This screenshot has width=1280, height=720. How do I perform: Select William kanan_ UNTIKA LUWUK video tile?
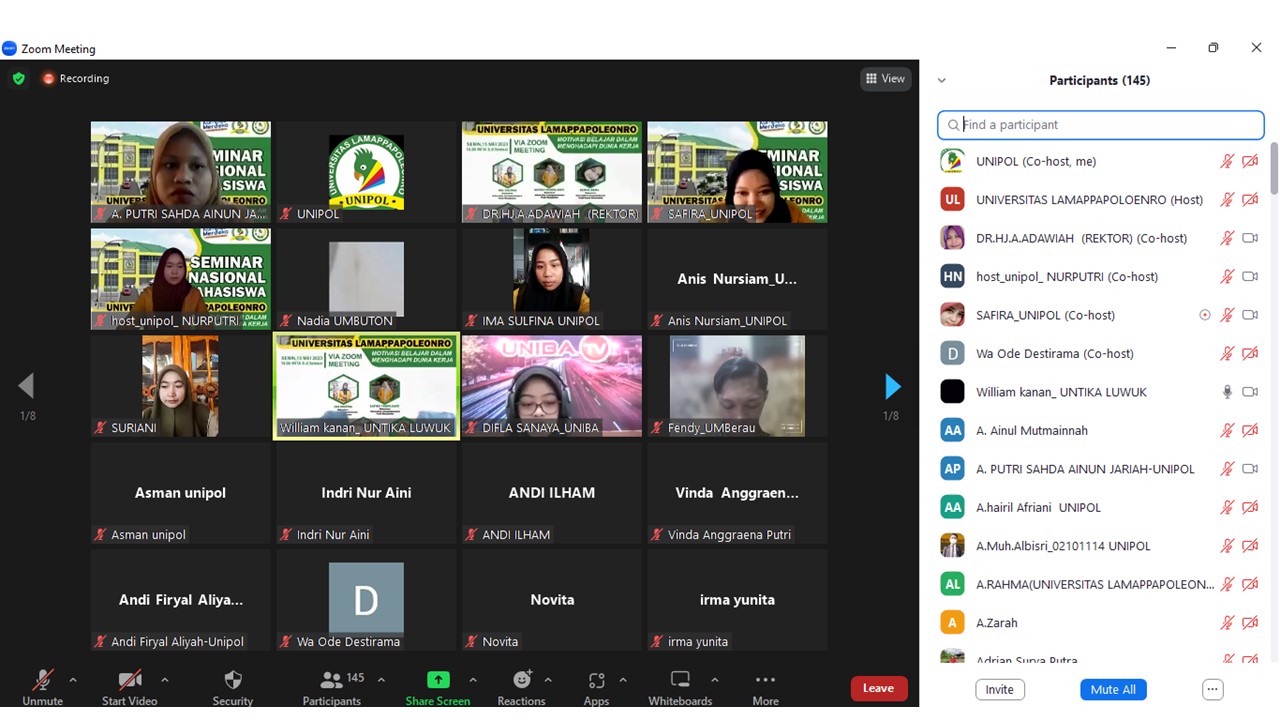[366, 386]
